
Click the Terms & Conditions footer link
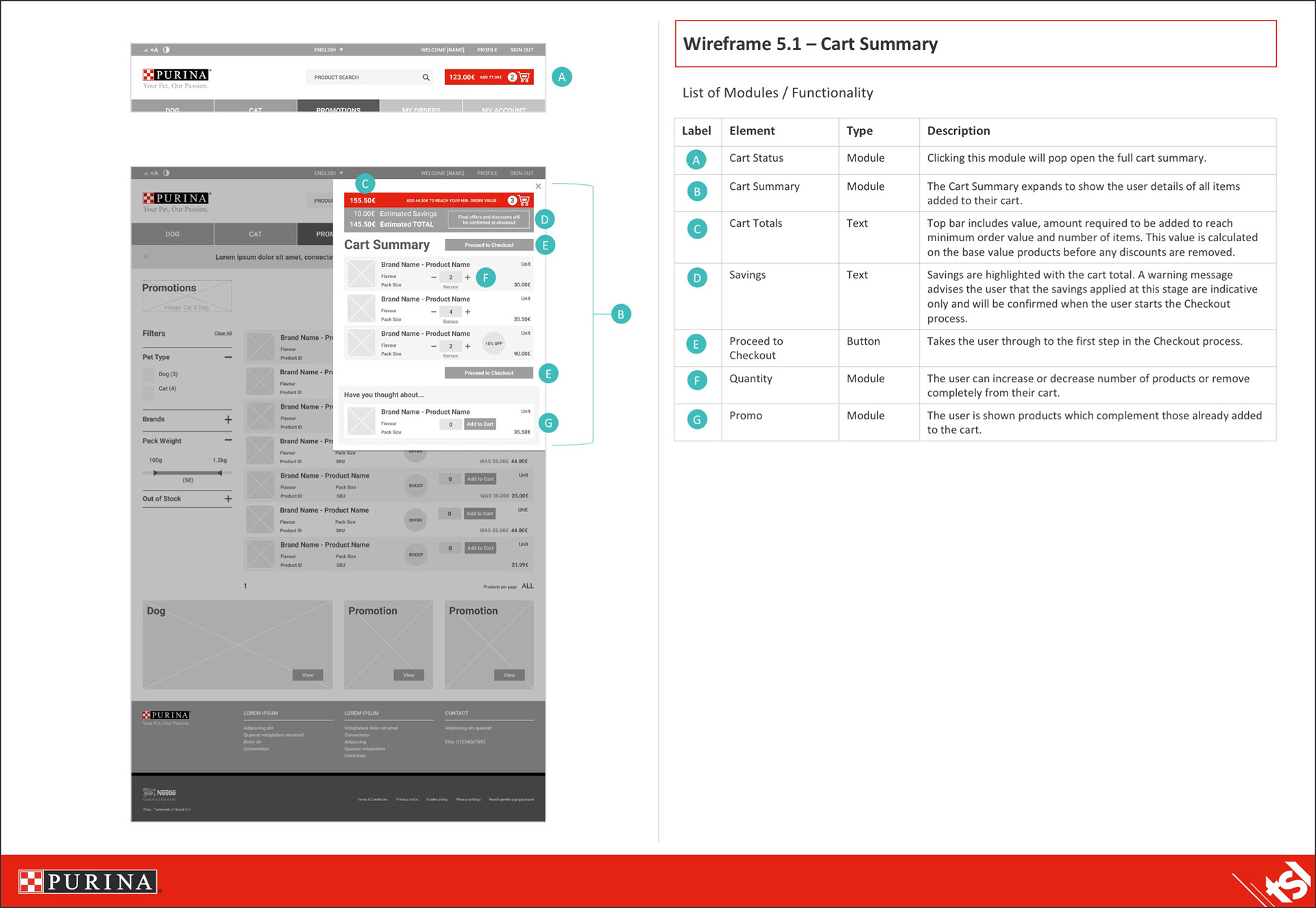372,800
